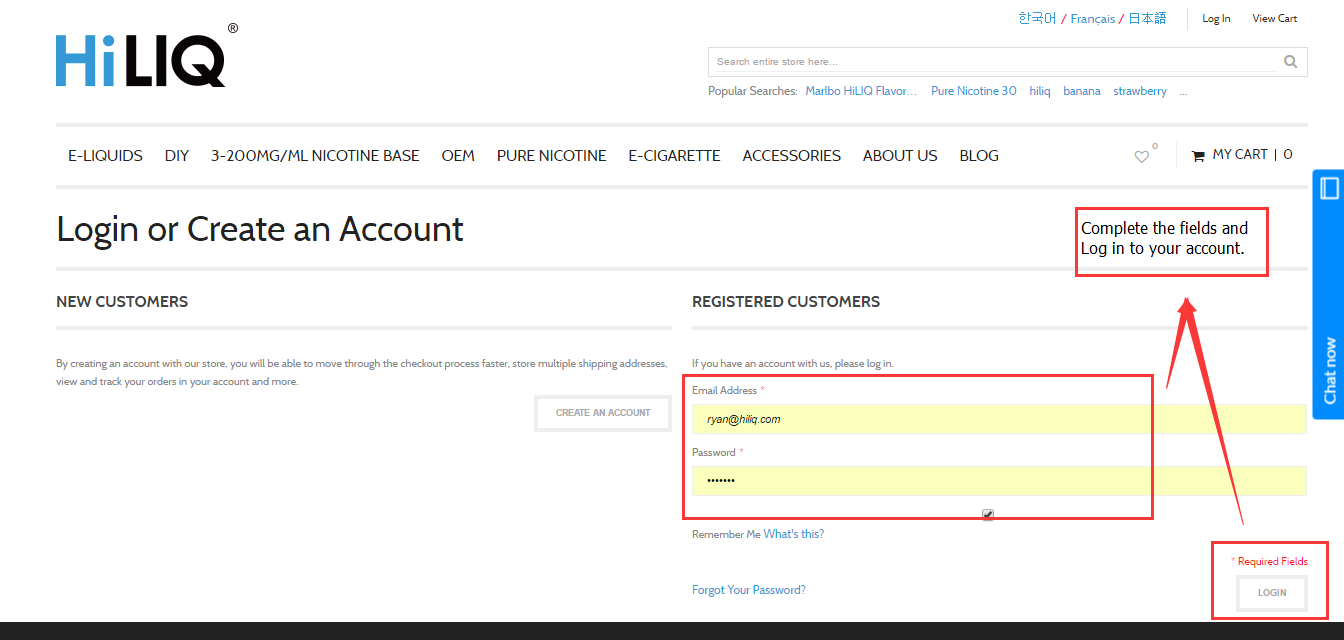The height and width of the screenshot is (640, 1344).
Task: Switch language to Japanese
Action: tap(1147, 18)
